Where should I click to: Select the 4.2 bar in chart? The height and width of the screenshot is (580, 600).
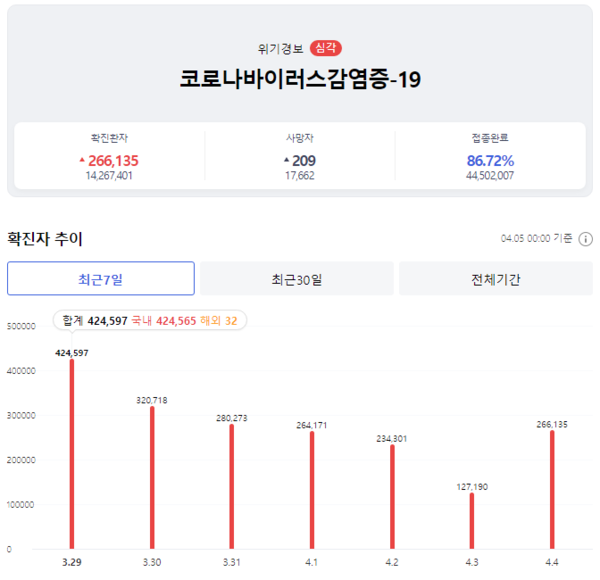[x=392, y=497]
